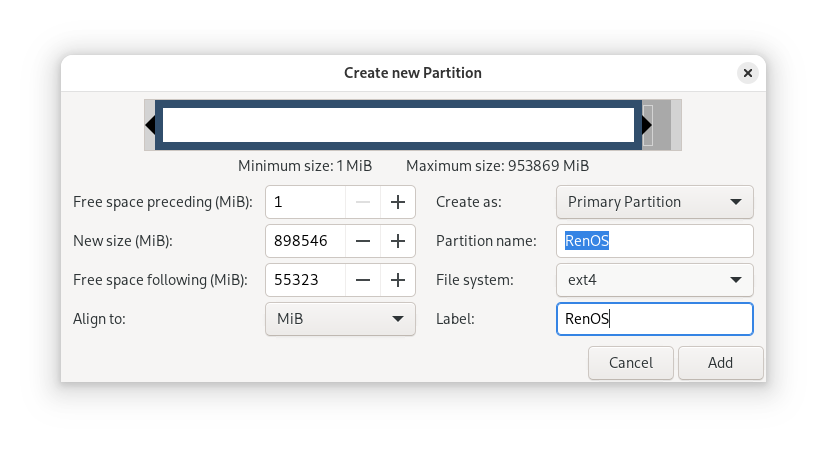Viewport: 827px width, 449px height.
Task: Click the right resize handle arrow on partition bar
Action: (647, 125)
